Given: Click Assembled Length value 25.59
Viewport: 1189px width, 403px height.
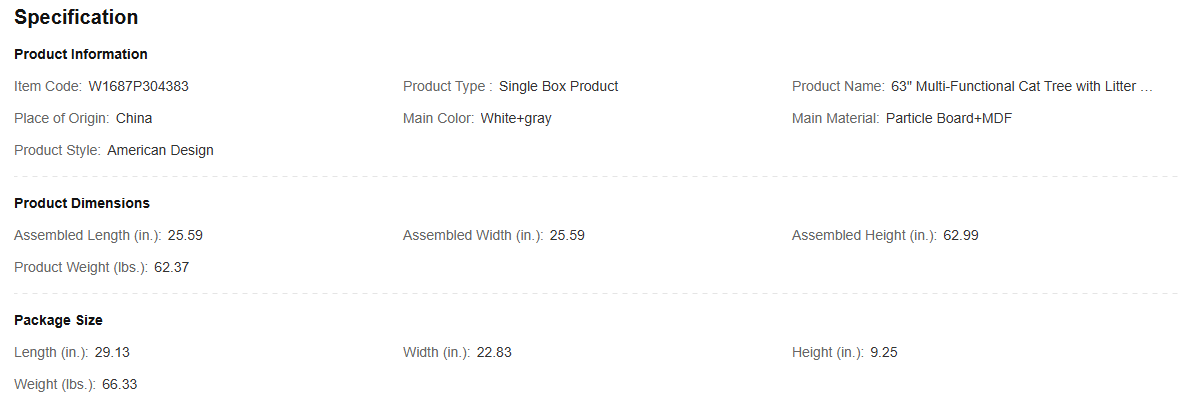Looking at the screenshot, I should pos(186,235).
